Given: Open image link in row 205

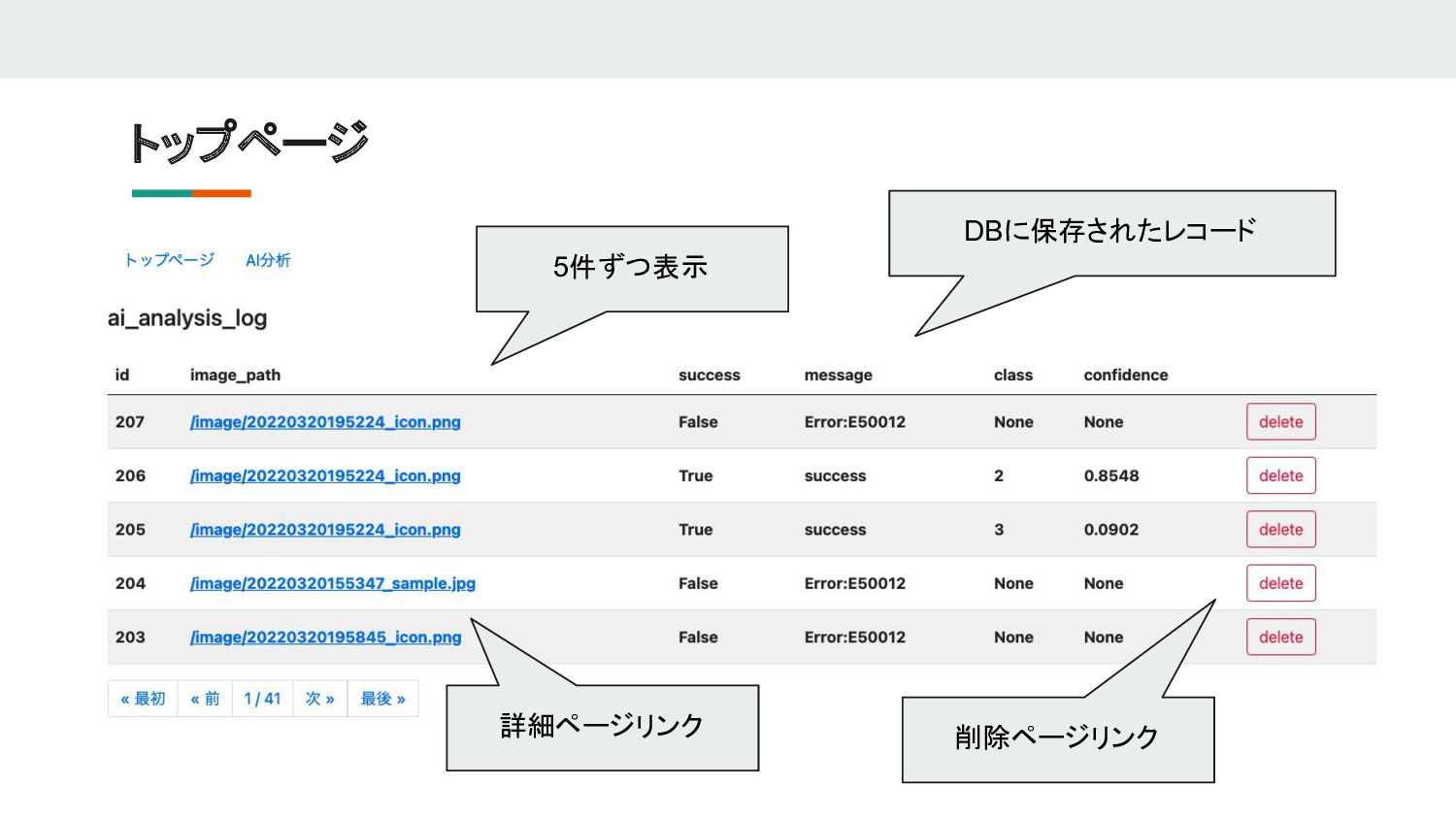Looking at the screenshot, I should [325, 530].
